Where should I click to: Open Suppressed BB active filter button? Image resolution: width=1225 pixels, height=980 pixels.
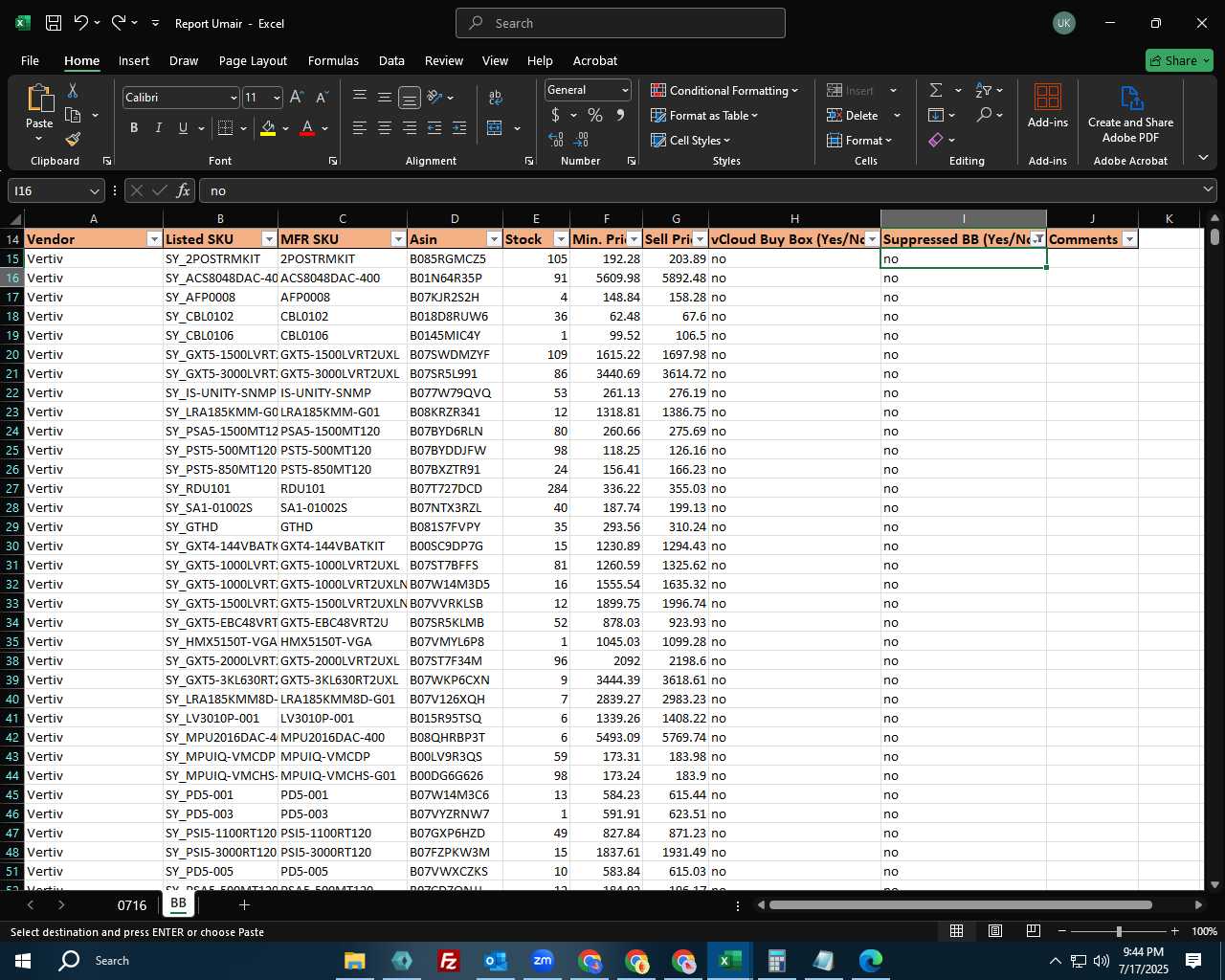(1037, 239)
